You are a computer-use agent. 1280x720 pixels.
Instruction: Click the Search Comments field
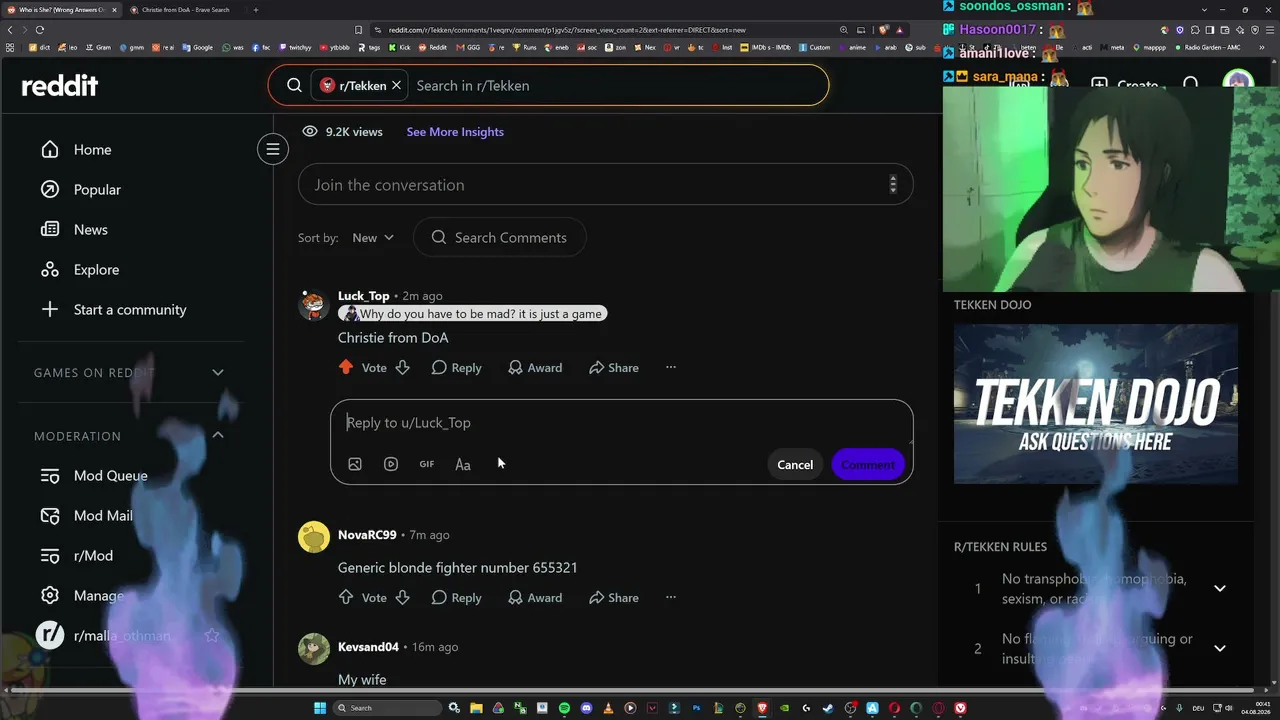[x=499, y=238]
